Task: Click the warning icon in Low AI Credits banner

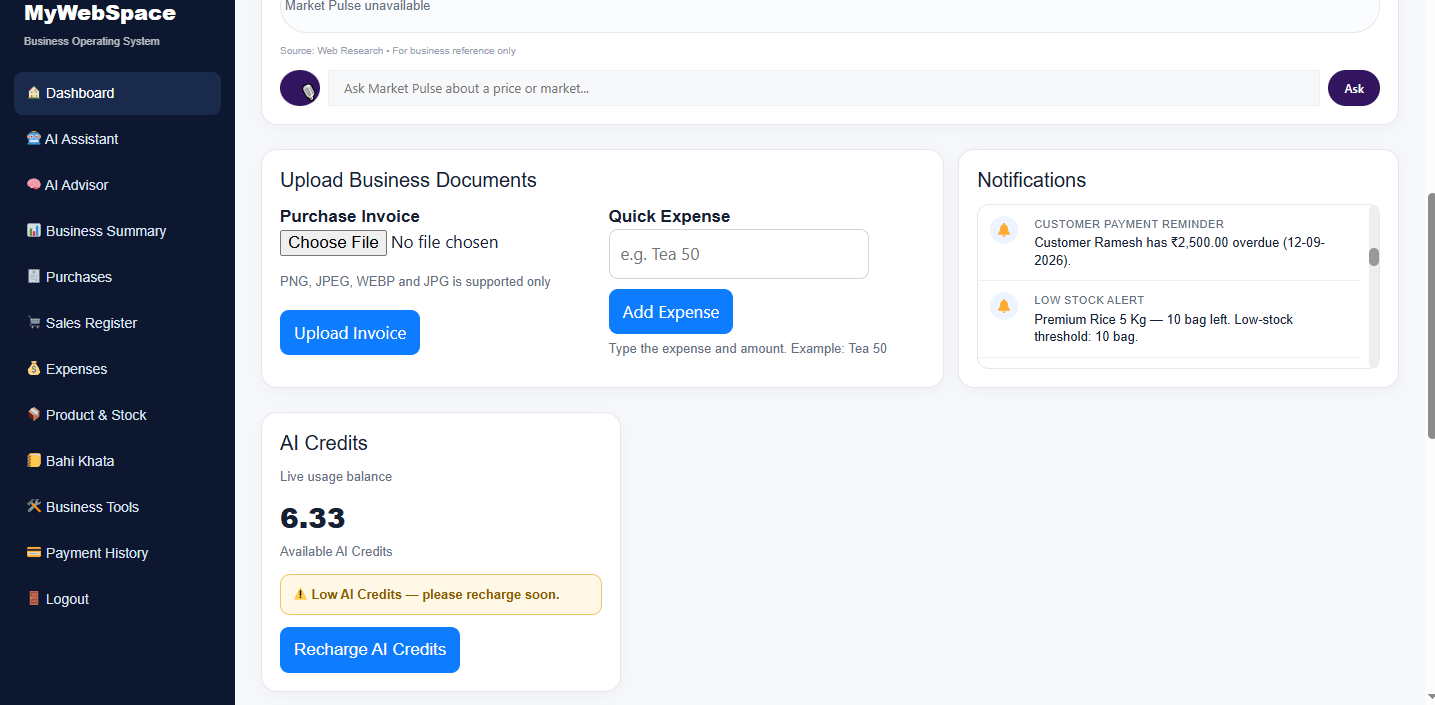Action: (300, 594)
